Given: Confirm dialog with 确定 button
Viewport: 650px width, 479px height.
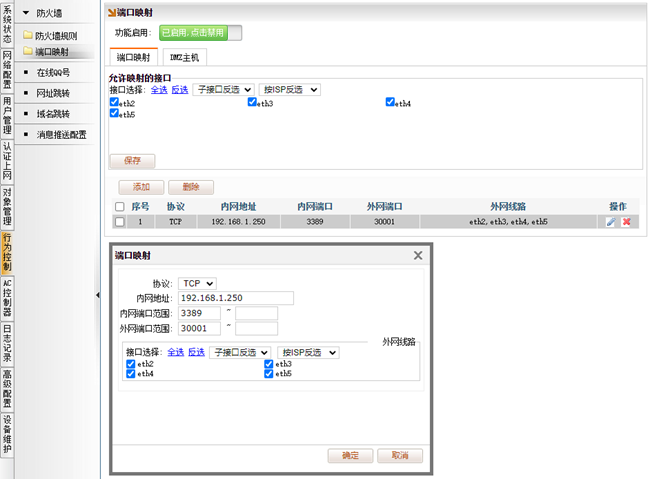Looking at the screenshot, I should (x=350, y=455).
